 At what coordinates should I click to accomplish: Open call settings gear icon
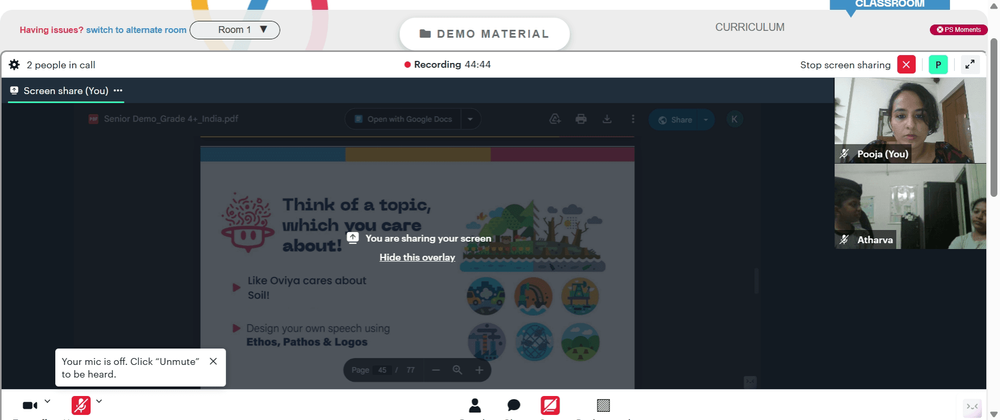tap(14, 64)
